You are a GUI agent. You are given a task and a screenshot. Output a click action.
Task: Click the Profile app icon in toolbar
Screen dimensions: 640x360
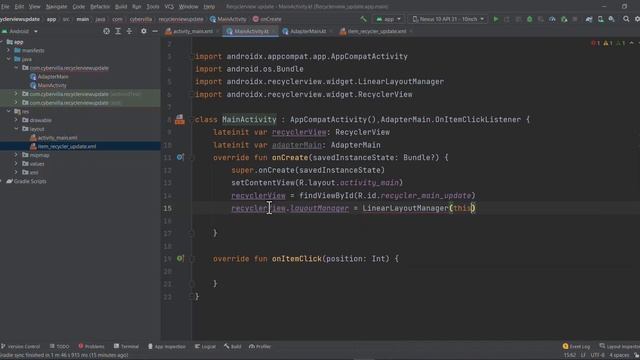pos(552,19)
